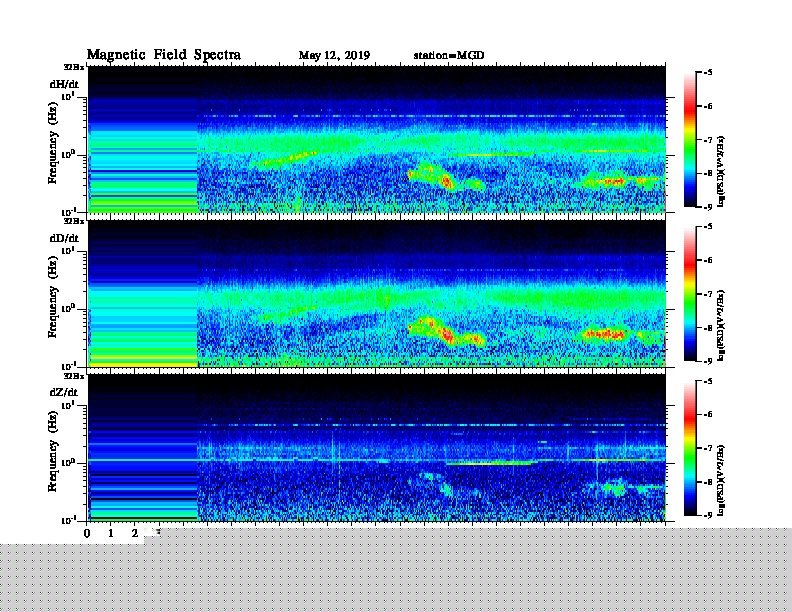Click the -9 value on the dZ/dt colorbar

point(708,515)
